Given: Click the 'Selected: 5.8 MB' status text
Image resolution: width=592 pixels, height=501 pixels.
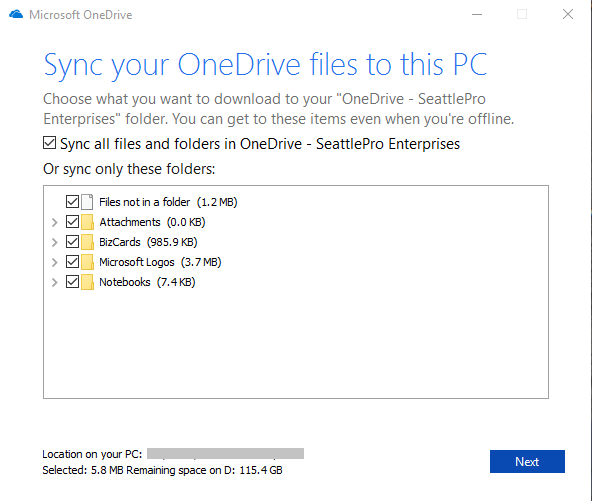Looking at the screenshot, I should point(83,470).
